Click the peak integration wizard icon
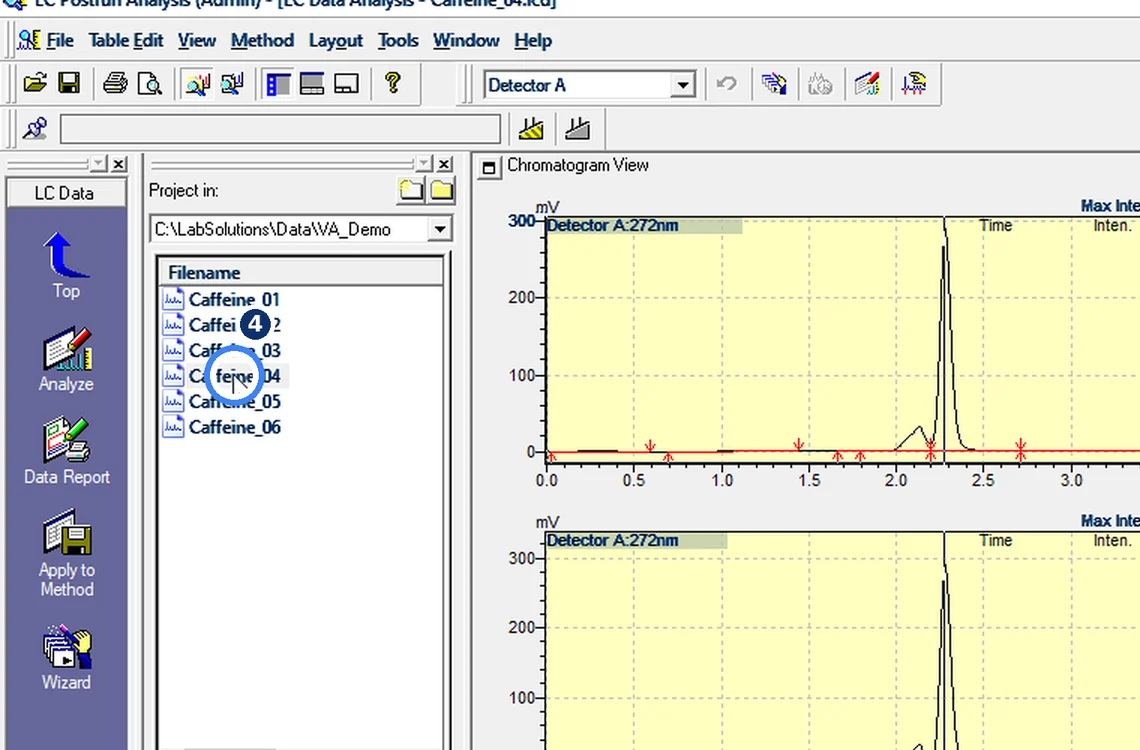The height and width of the screenshot is (750, 1140). 914,84
